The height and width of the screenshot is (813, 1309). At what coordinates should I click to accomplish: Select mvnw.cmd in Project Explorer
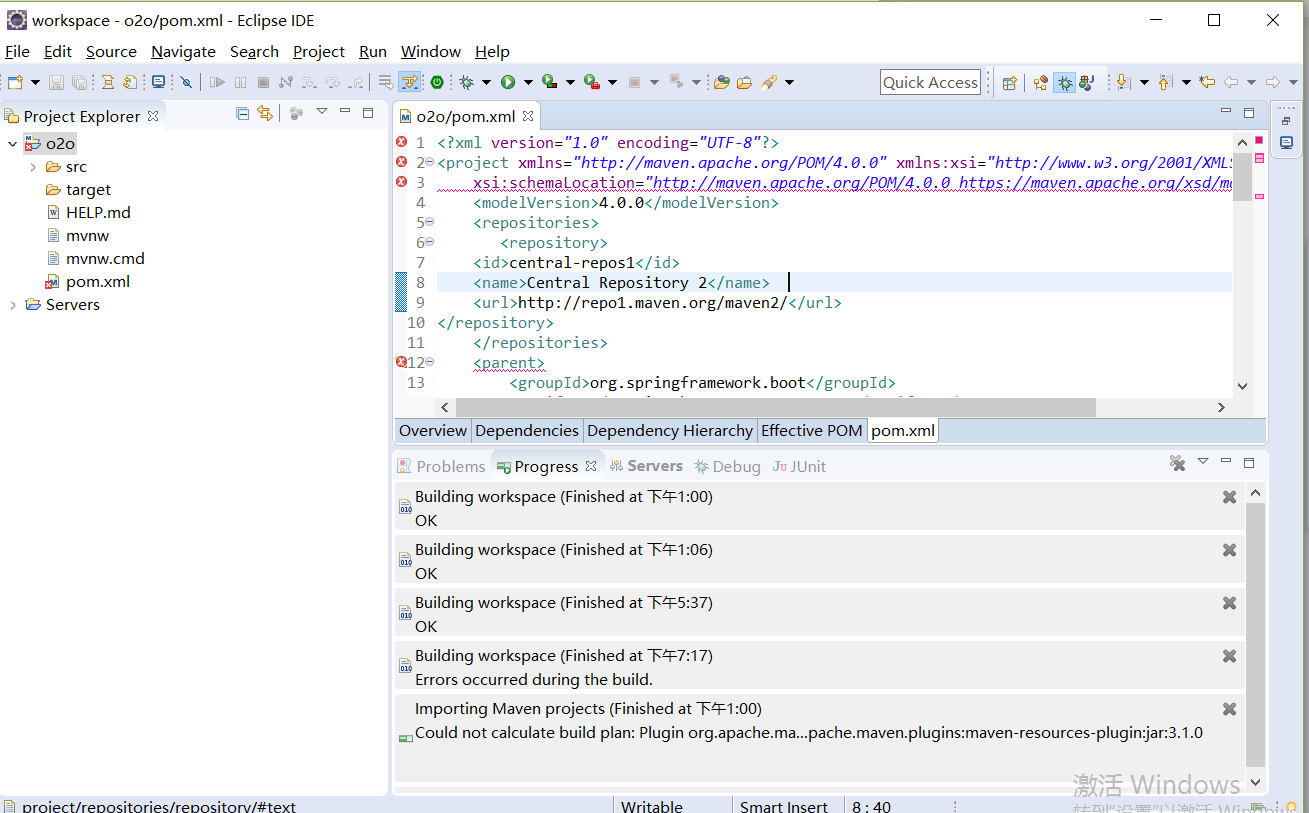(x=105, y=259)
